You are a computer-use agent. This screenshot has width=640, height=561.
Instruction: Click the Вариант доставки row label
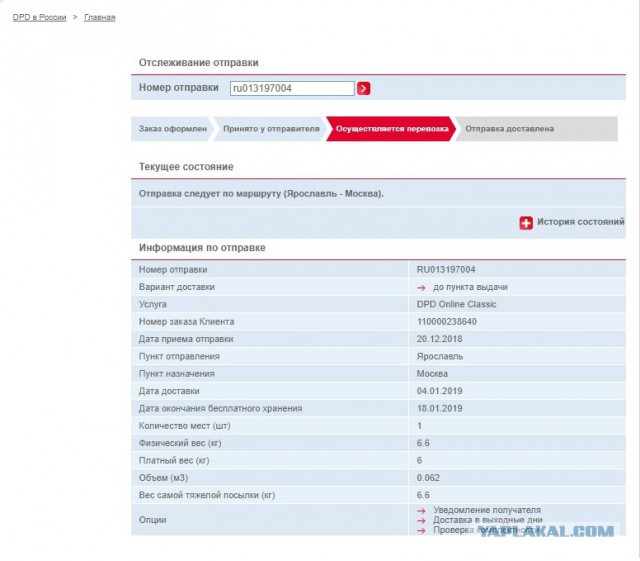point(176,287)
